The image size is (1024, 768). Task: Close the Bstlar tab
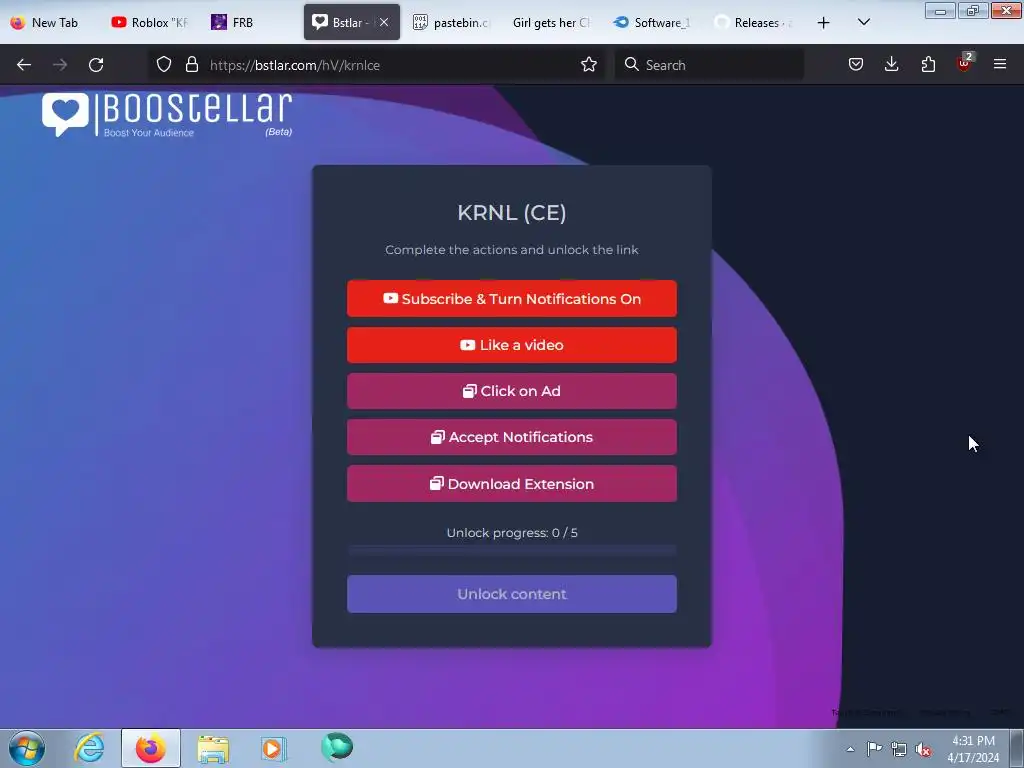pos(384,22)
